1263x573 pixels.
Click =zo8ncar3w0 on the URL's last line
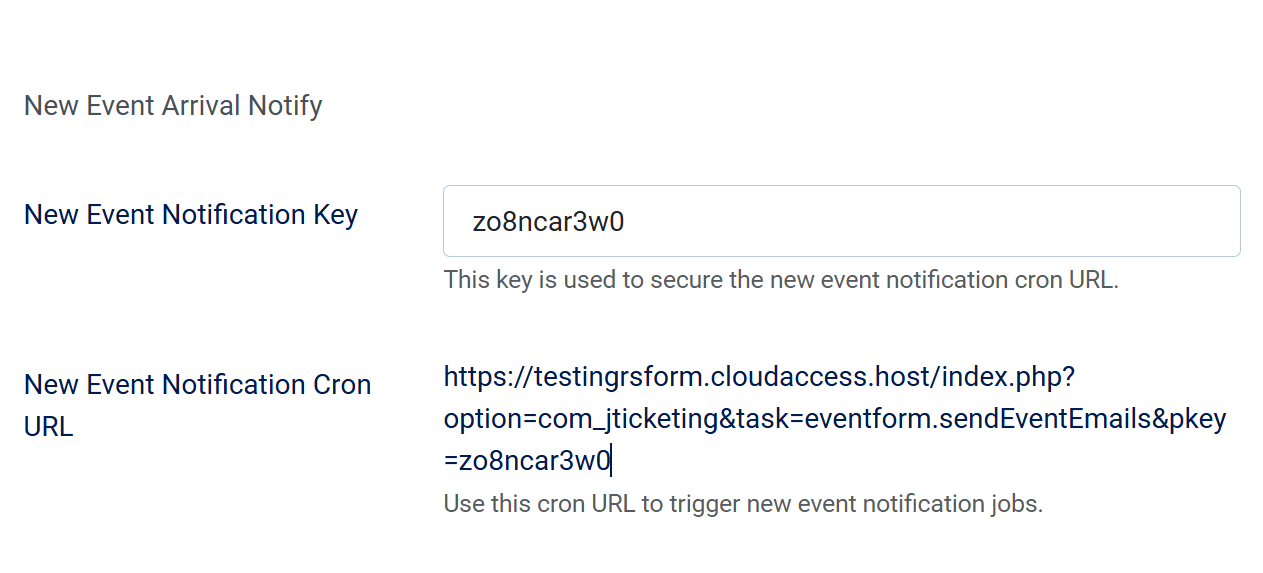click(x=527, y=462)
